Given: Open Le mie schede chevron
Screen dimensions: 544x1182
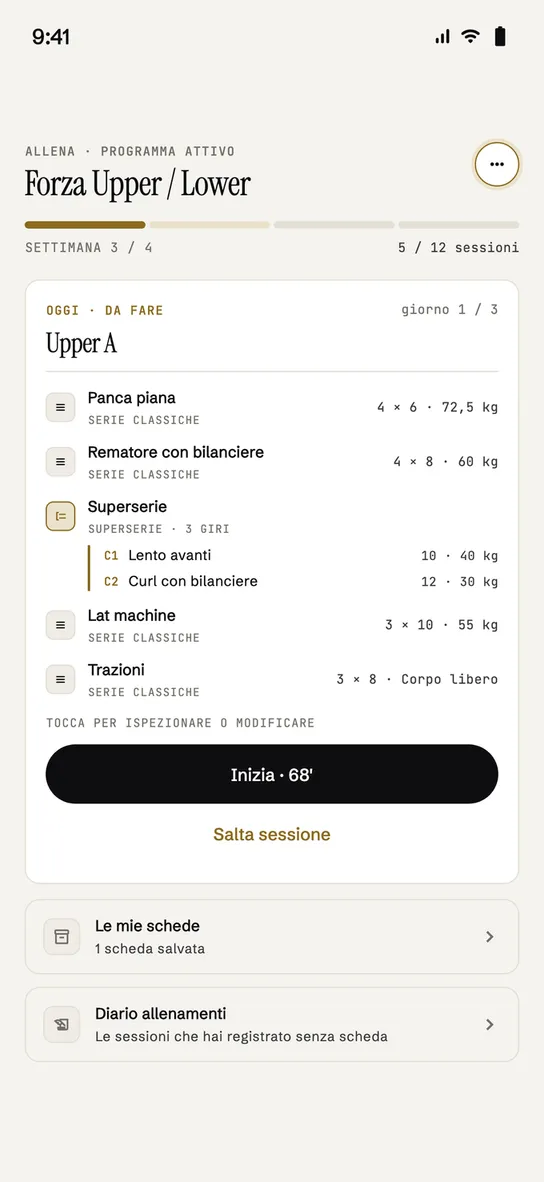Looking at the screenshot, I should point(490,936).
